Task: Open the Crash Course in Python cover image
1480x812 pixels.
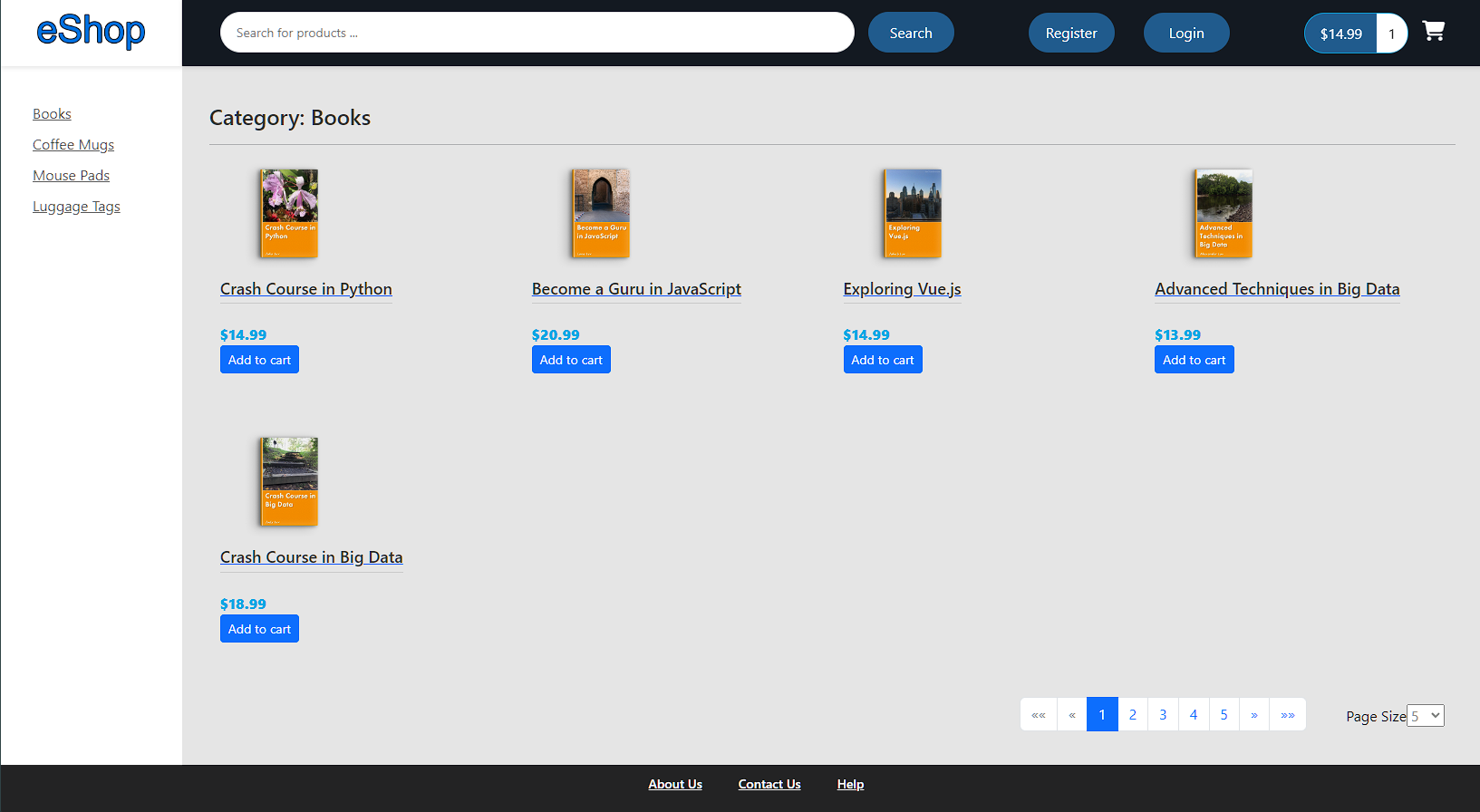Action: (289, 214)
